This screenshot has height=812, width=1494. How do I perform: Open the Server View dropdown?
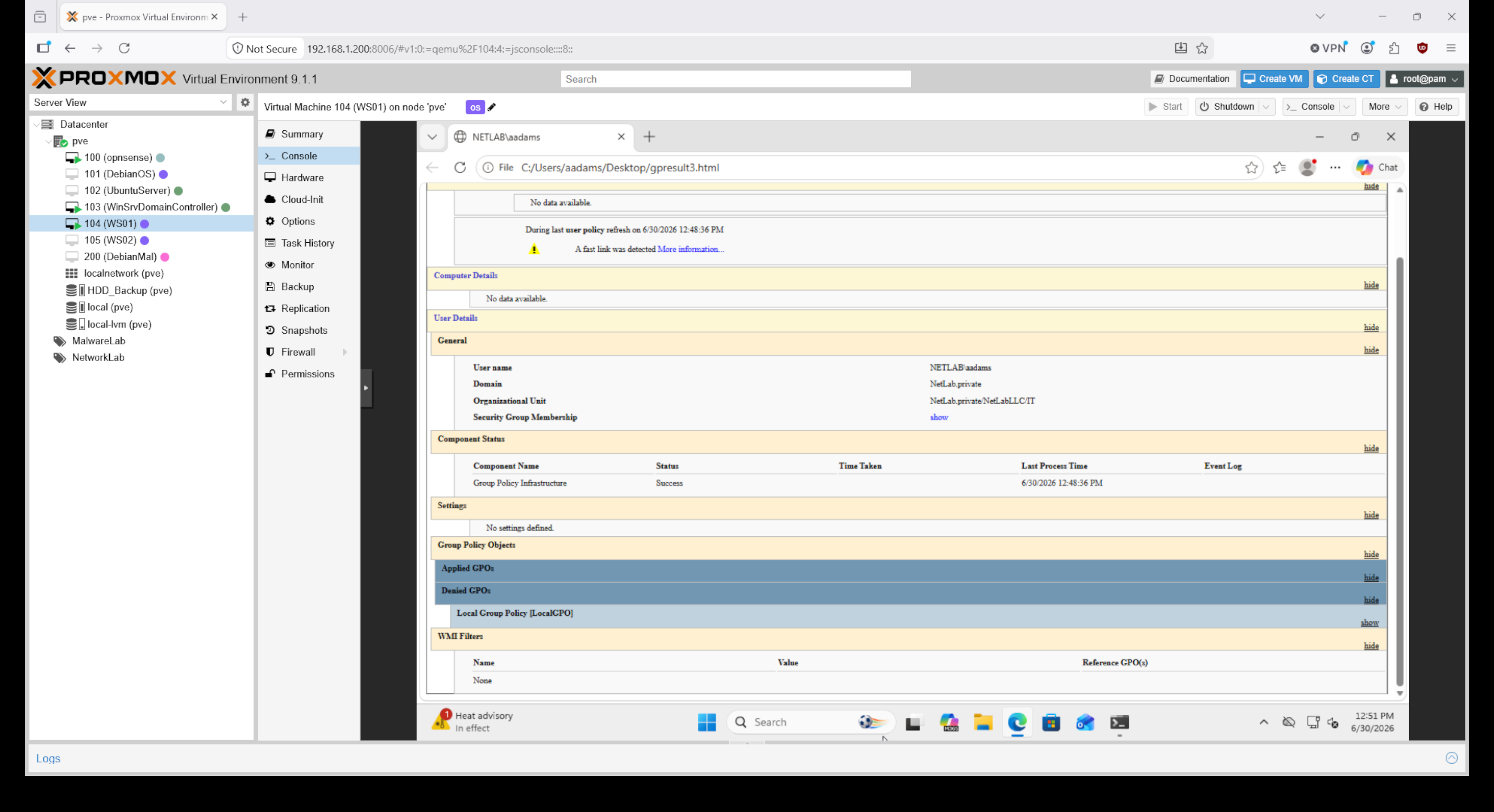pos(130,102)
